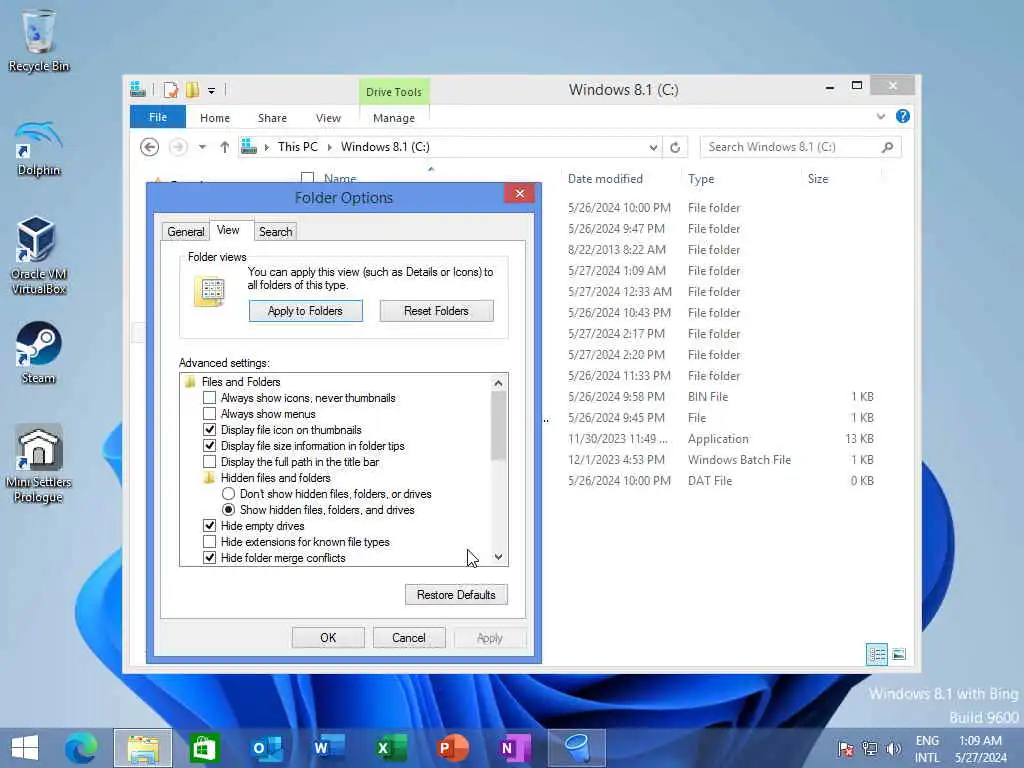Viewport: 1024px width, 768px height.
Task: Open the Manage Drive Tools tab
Action: click(394, 118)
